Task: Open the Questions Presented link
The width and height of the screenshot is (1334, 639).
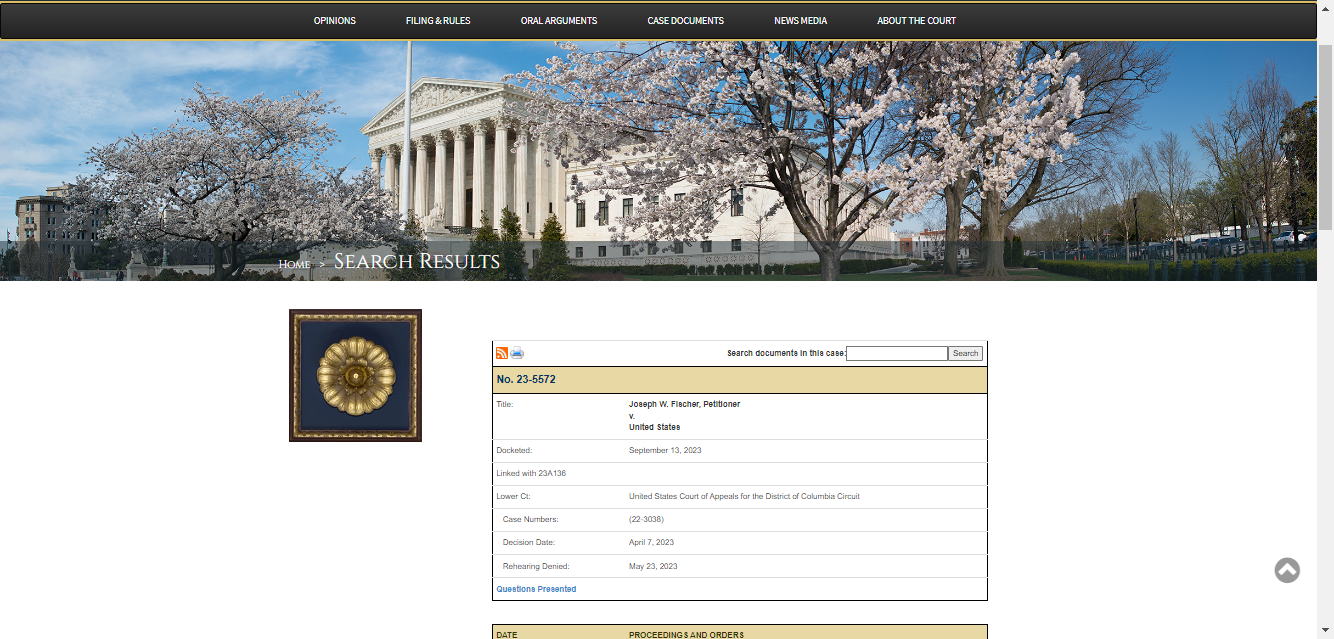Action: 536,589
